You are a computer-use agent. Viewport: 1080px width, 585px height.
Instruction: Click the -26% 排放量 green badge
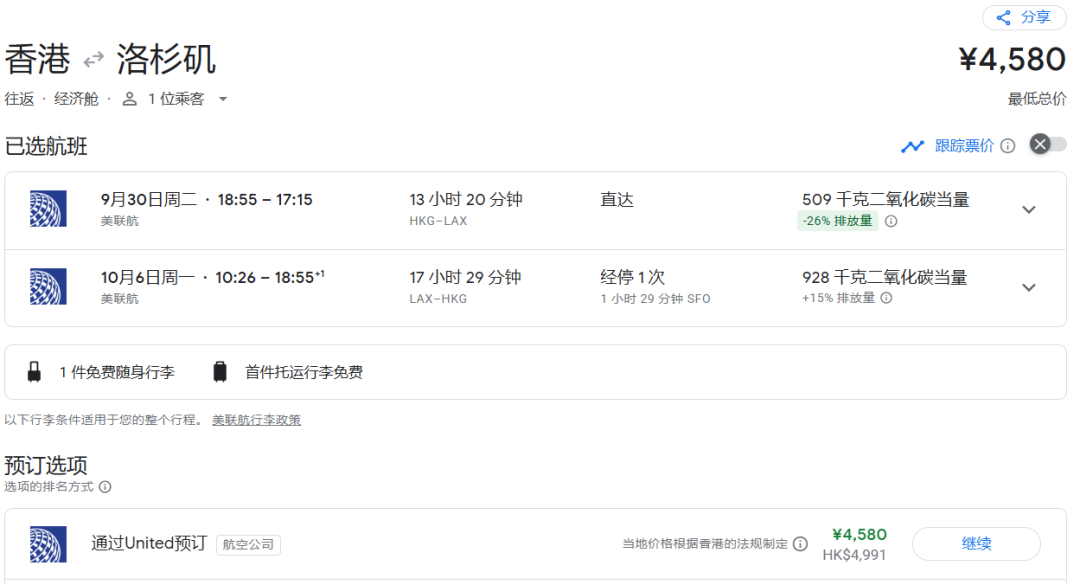(838, 221)
